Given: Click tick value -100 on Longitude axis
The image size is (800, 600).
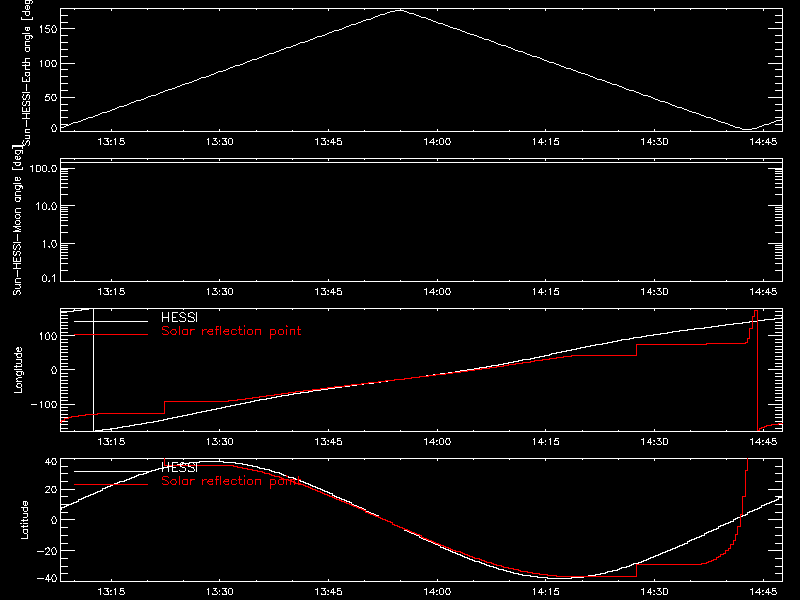Looking at the screenshot, I should 44,405.
